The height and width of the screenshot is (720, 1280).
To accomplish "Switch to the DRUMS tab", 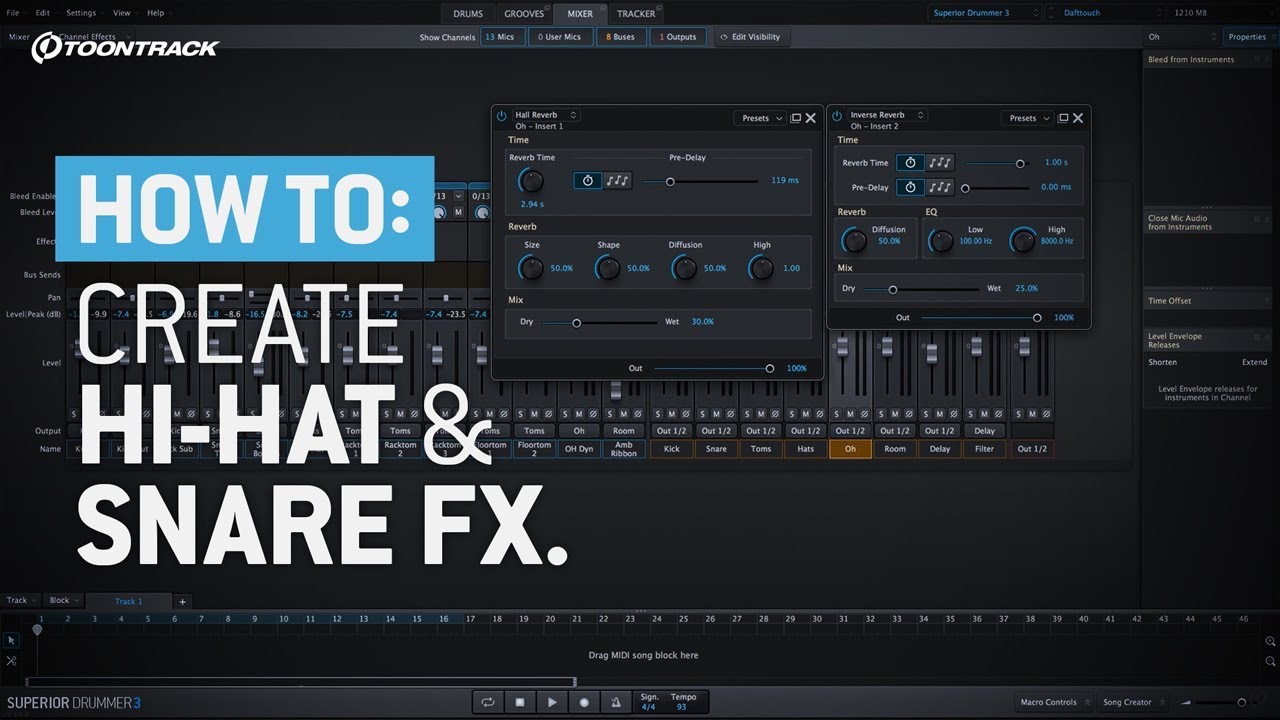I will (x=468, y=13).
